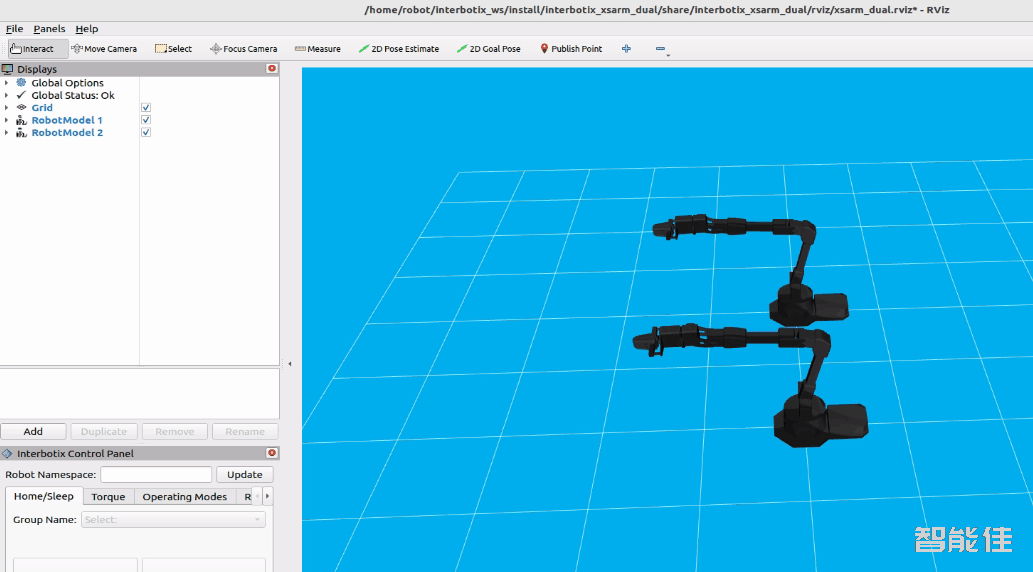Select the Interact tool
1033x572 pixels.
point(38,49)
